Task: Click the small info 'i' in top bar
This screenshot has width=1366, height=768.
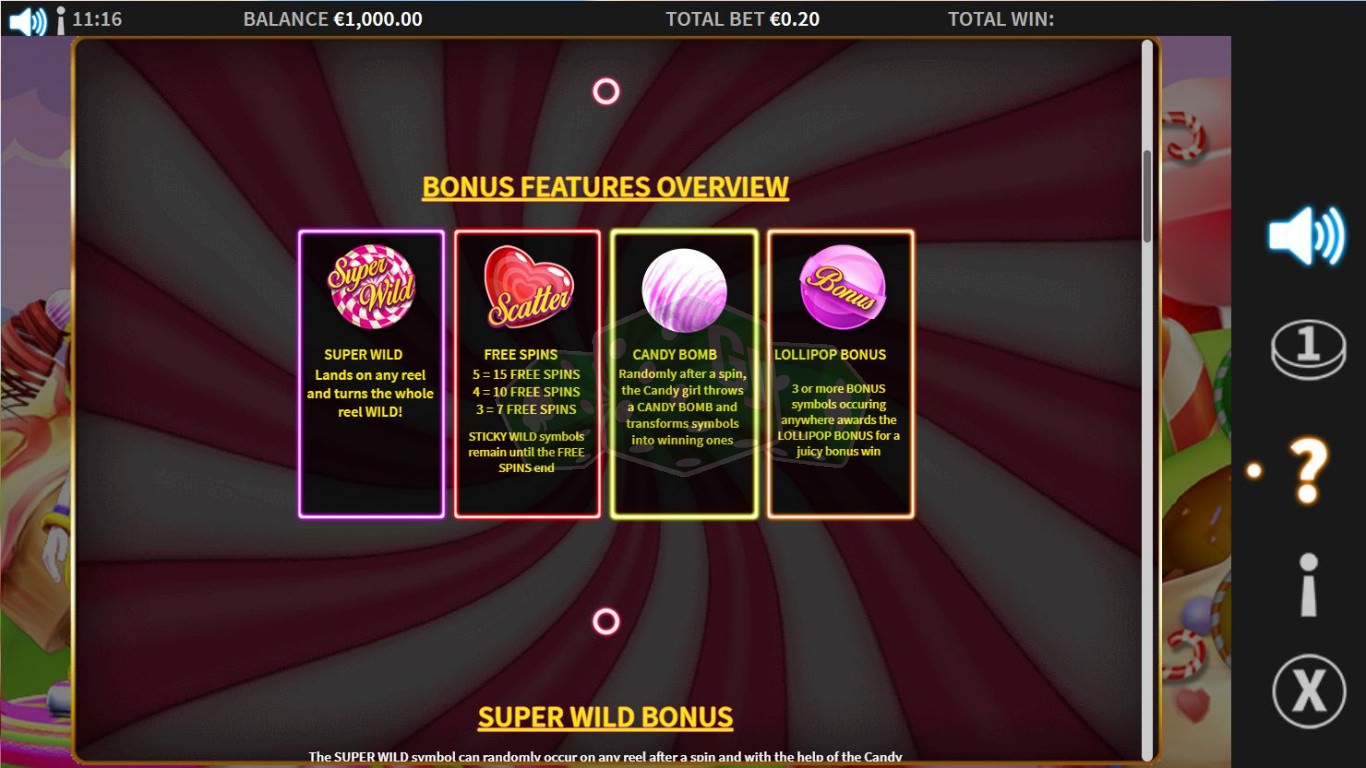Action: tap(61, 20)
